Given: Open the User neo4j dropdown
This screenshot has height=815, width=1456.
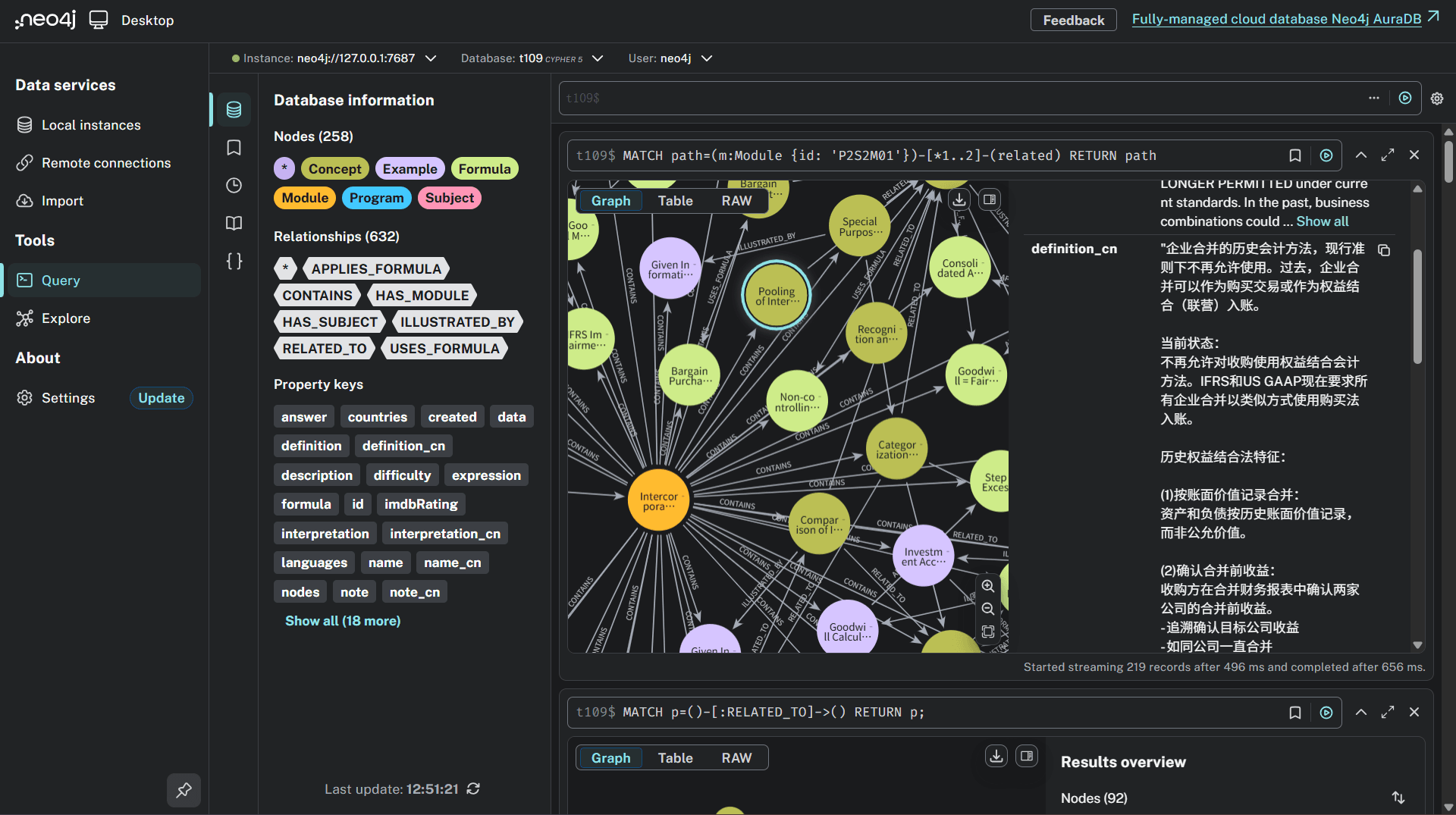Looking at the screenshot, I should [x=706, y=58].
